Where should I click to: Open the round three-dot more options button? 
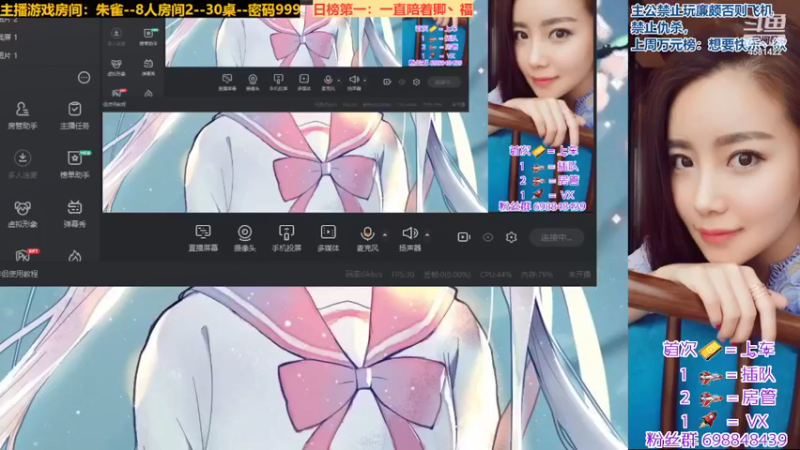pos(84,78)
